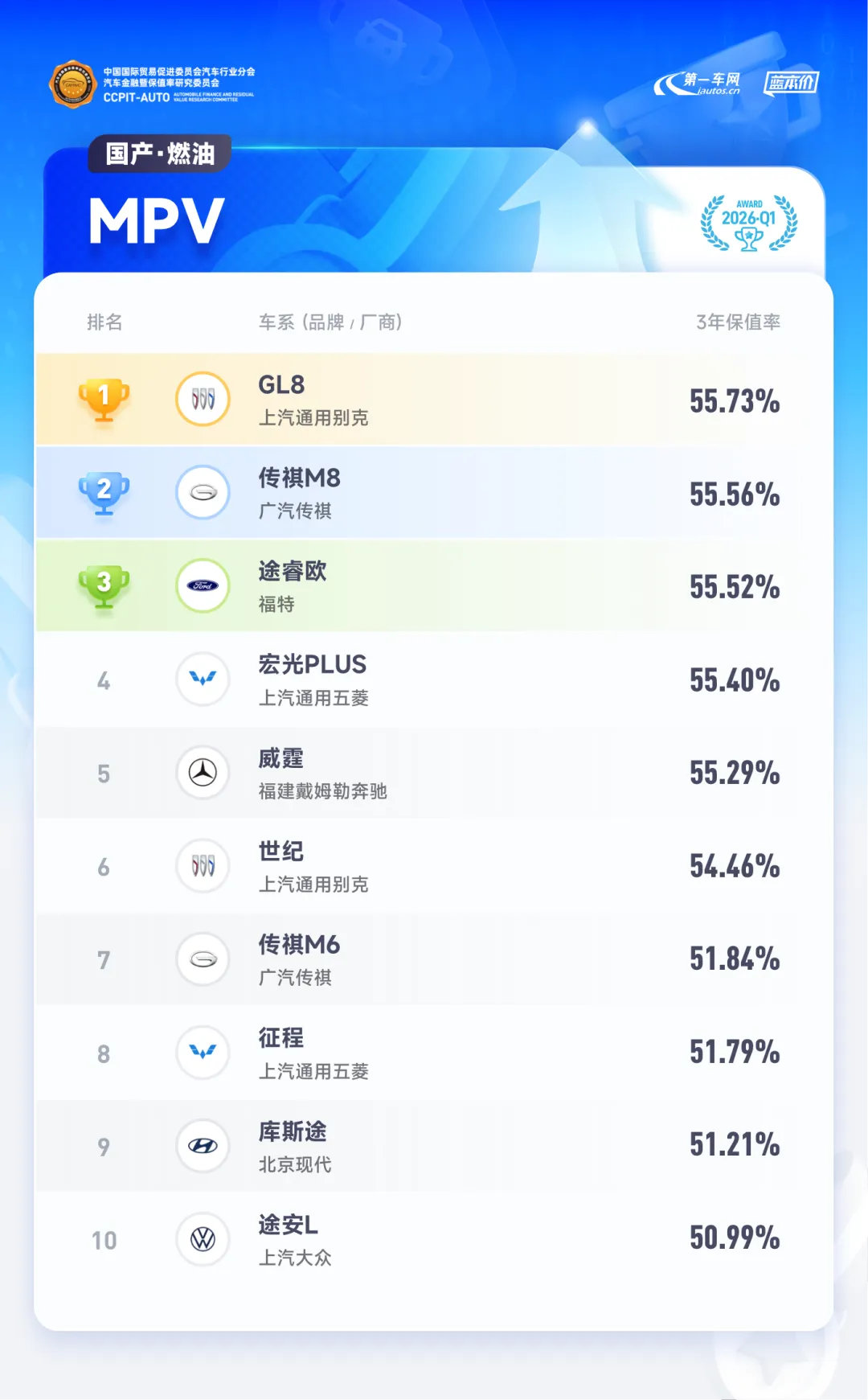Viewport: 868px width, 1400px height.
Task: Click the 世纪 model name row
Action: pyautogui.click(x=434, y=866)
